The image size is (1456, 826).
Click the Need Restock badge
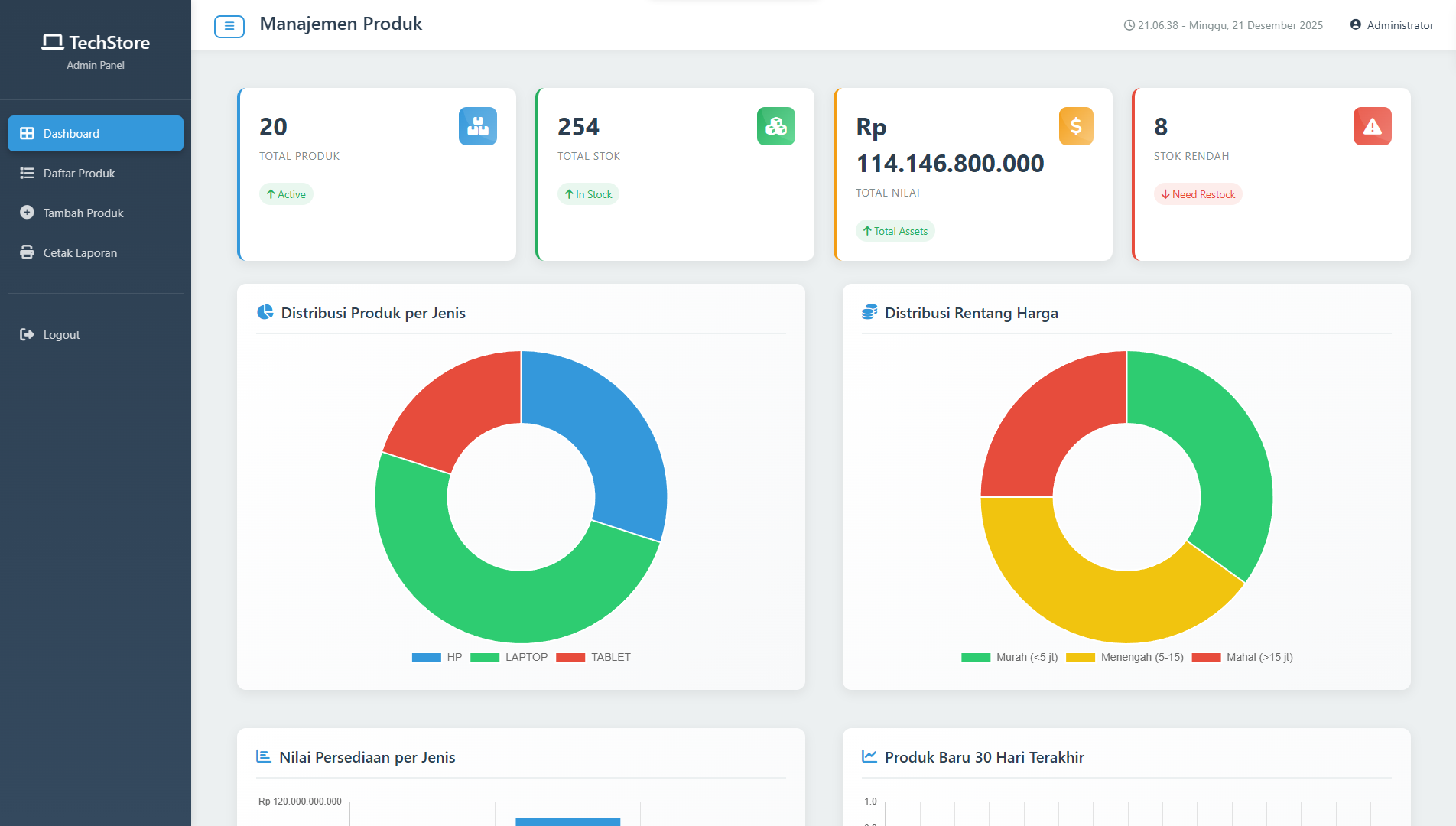click(x=1198, y=194)
